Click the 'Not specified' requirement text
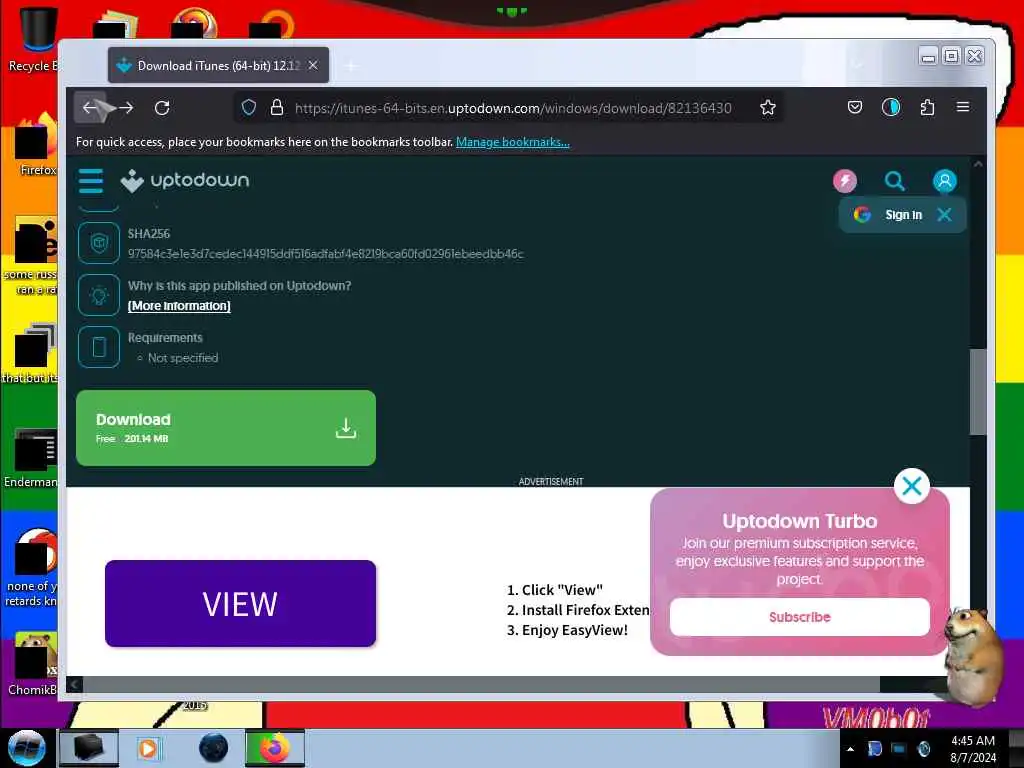This screenshot has height=768, width=1024. [183, 358]
